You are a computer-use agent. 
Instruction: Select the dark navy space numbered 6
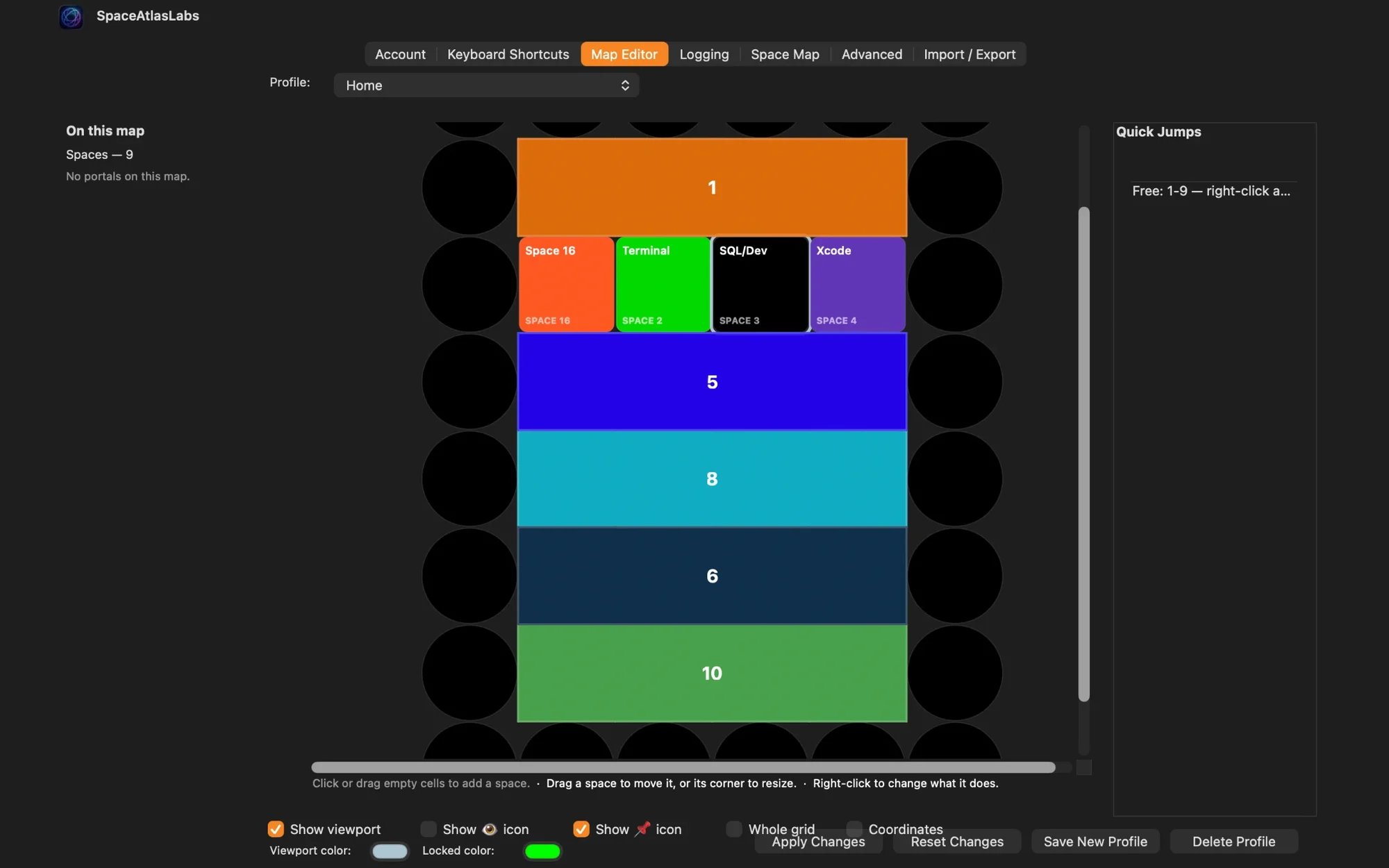click(712, 576)
